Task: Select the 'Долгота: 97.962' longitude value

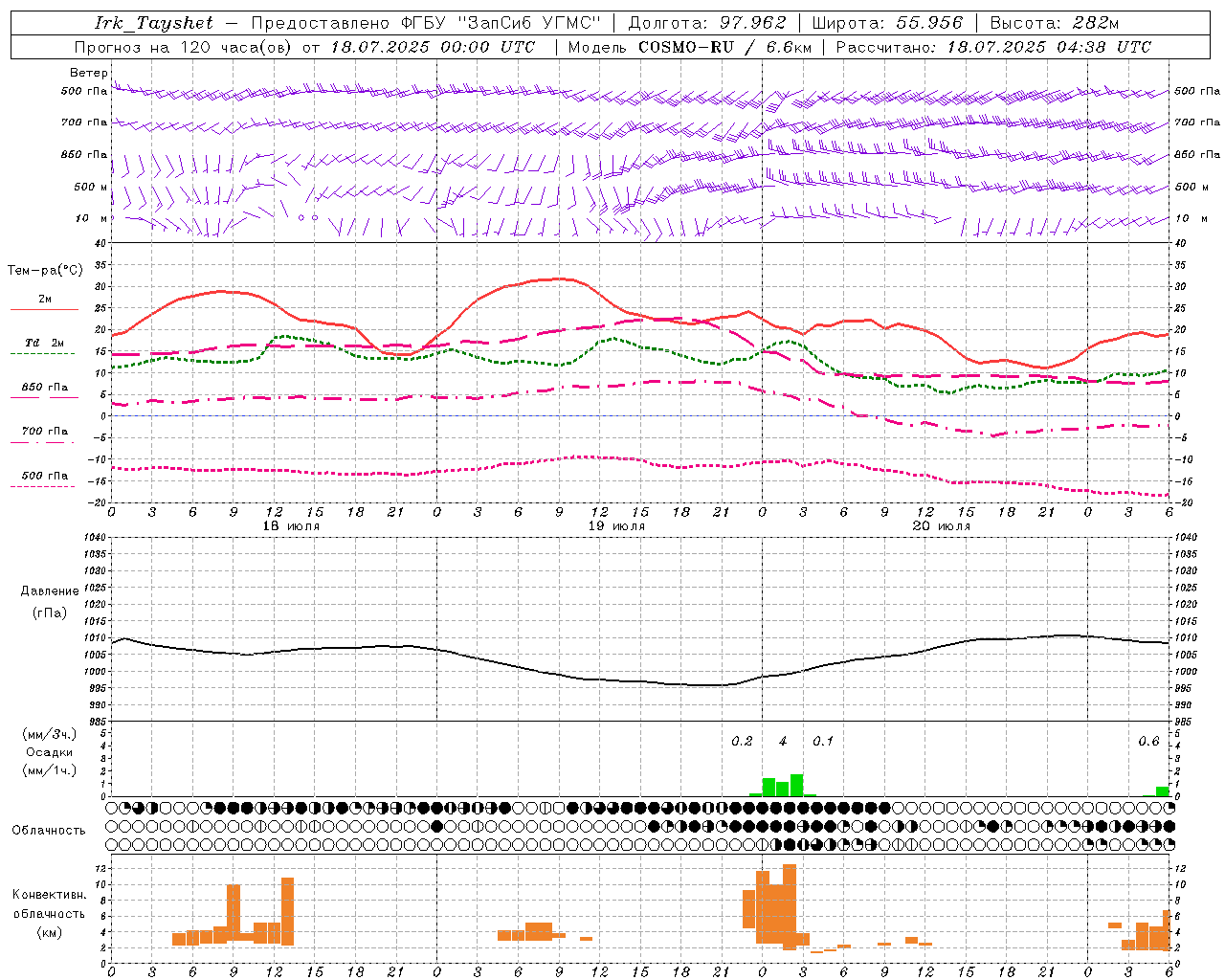Action: [707, 23]
